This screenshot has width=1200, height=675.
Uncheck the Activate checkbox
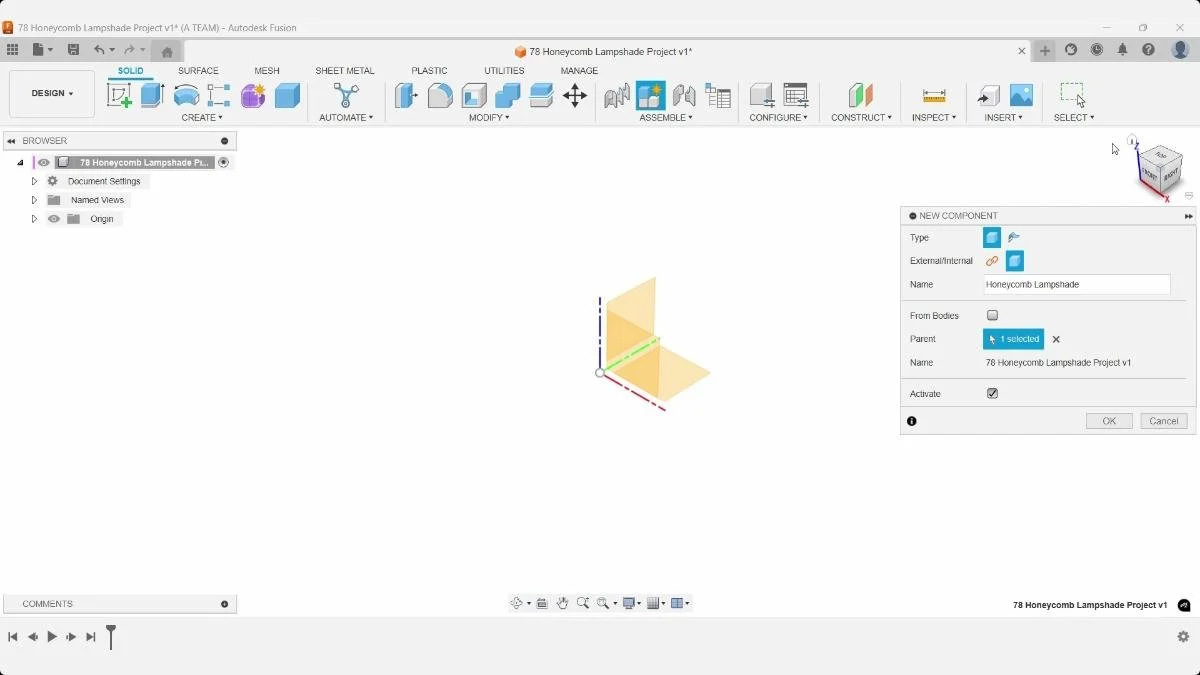[992, 393]
